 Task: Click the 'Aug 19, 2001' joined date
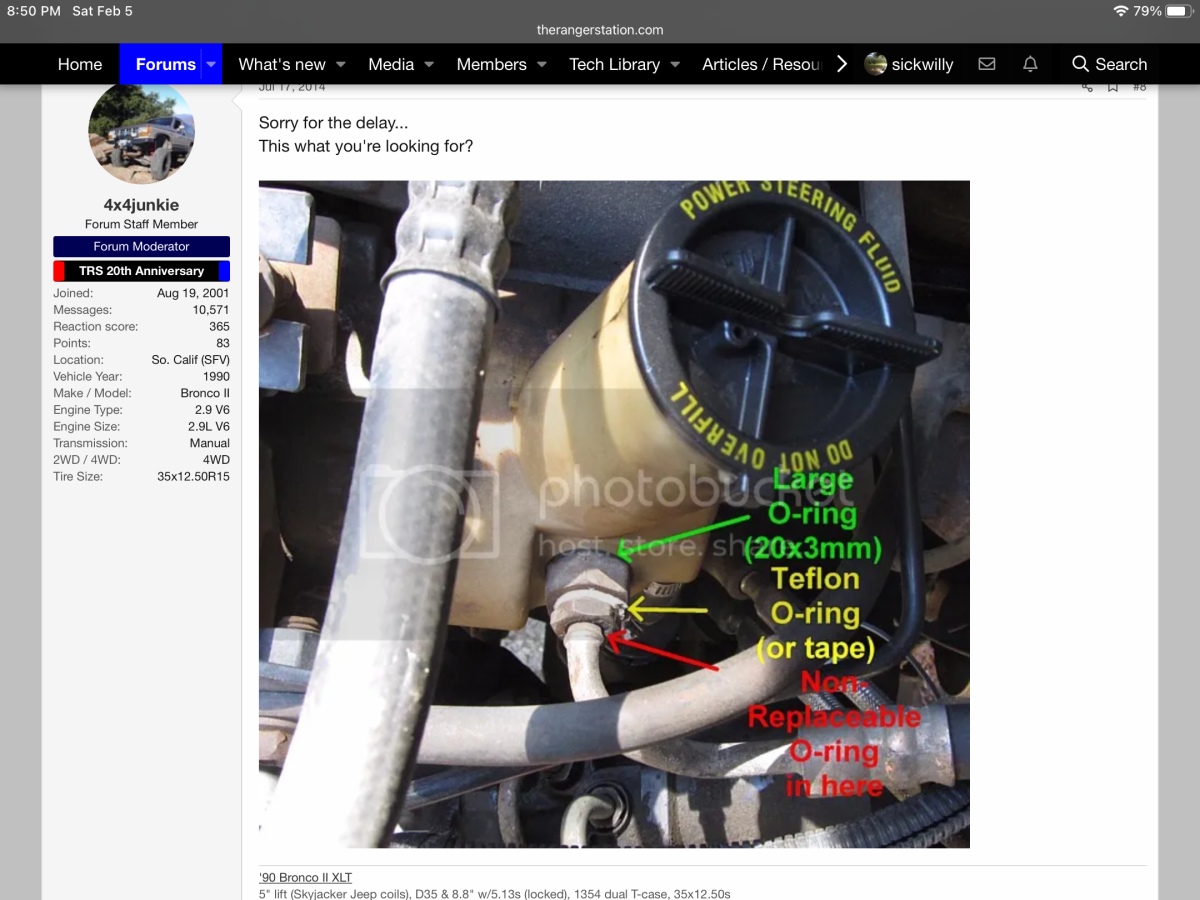193,293
